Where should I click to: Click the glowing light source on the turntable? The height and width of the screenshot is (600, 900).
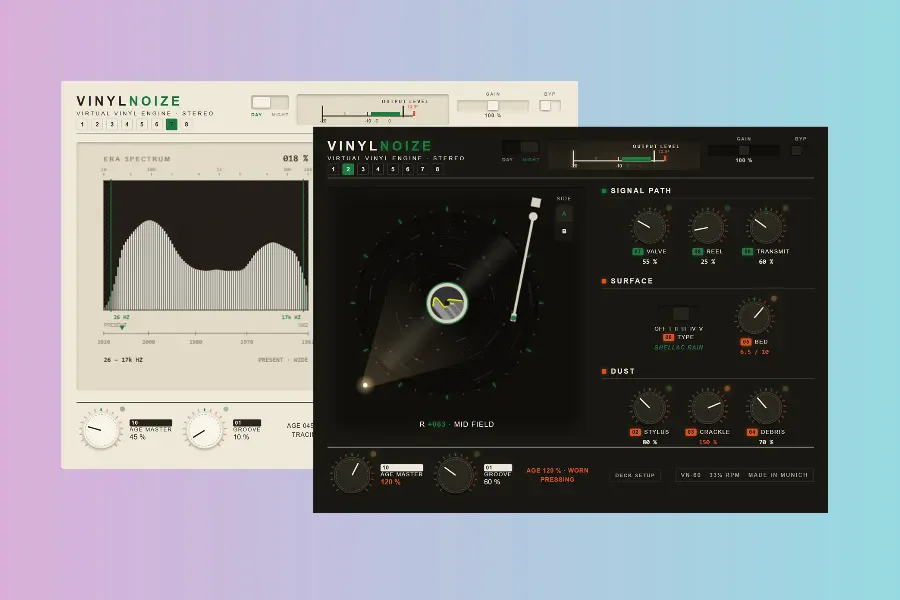[x=365, y=385]
